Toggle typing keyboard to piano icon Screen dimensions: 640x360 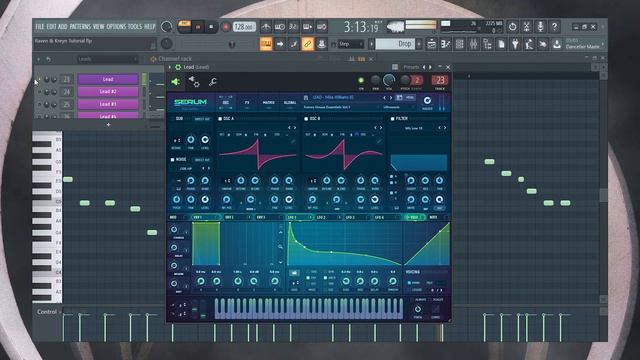(266, 44)
